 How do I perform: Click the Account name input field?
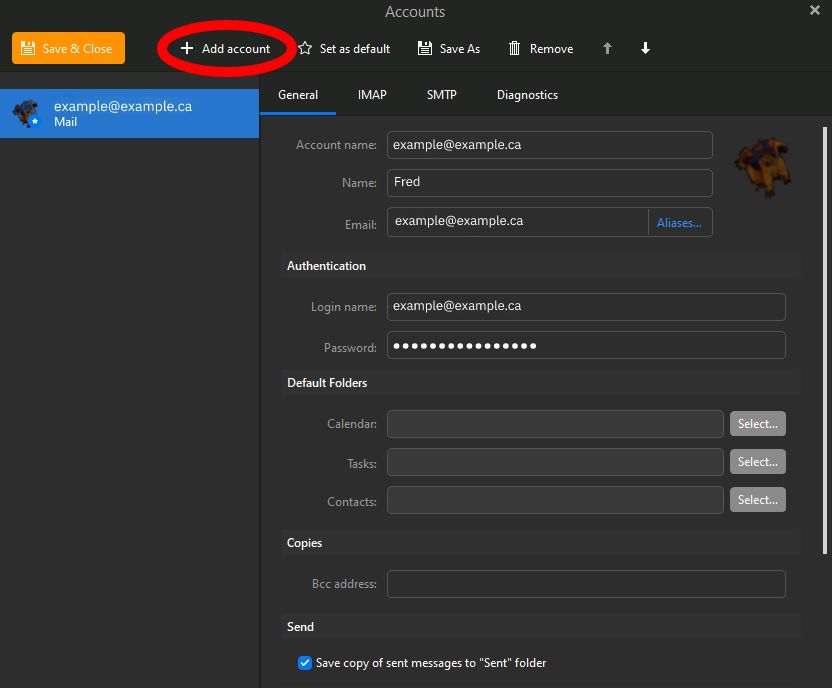tap(550, 145)
